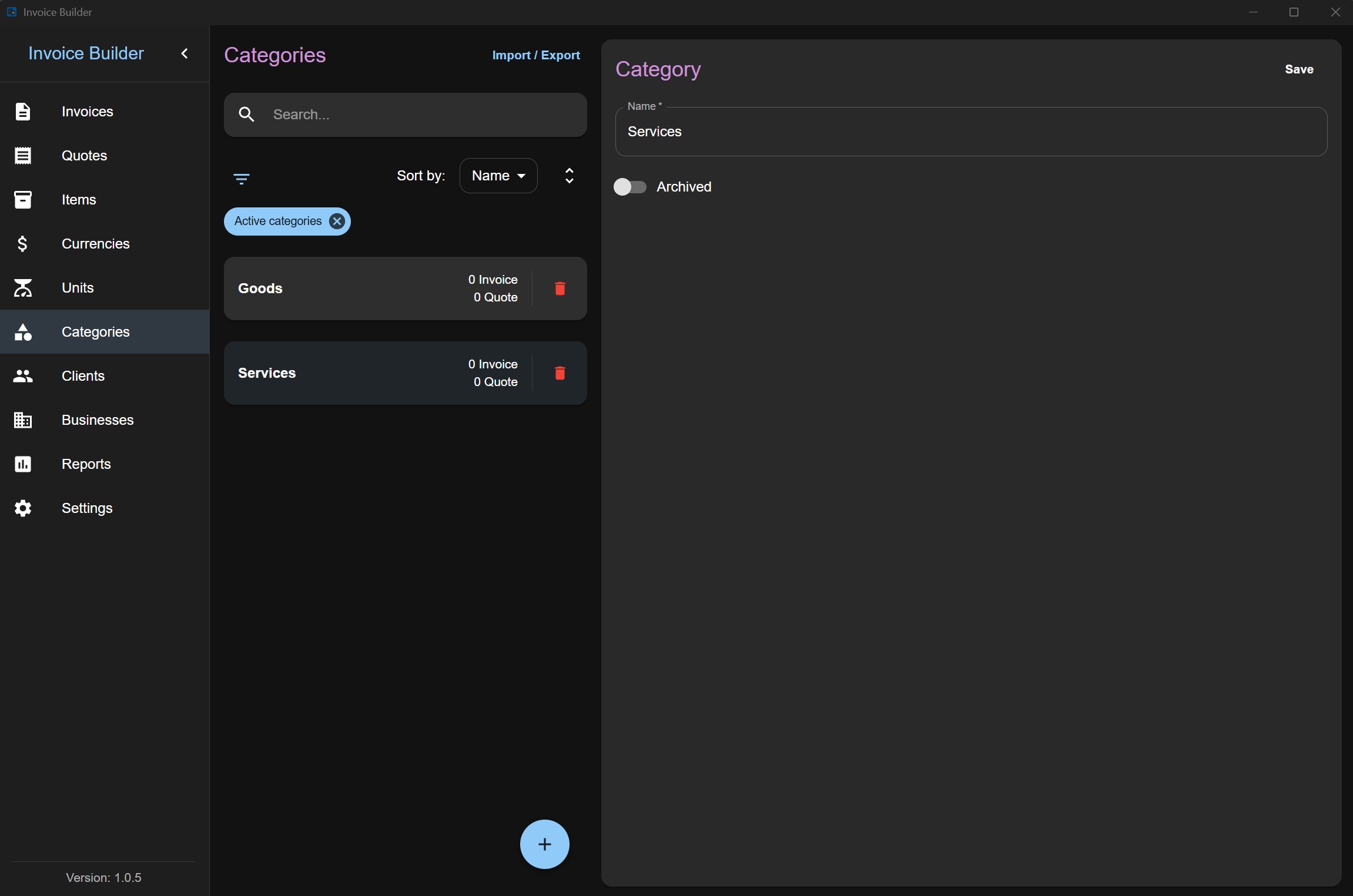Go to Items in sidebar
Image resolution: width=1353 pixels, height=896 pixels.
[x=105, y=199]
